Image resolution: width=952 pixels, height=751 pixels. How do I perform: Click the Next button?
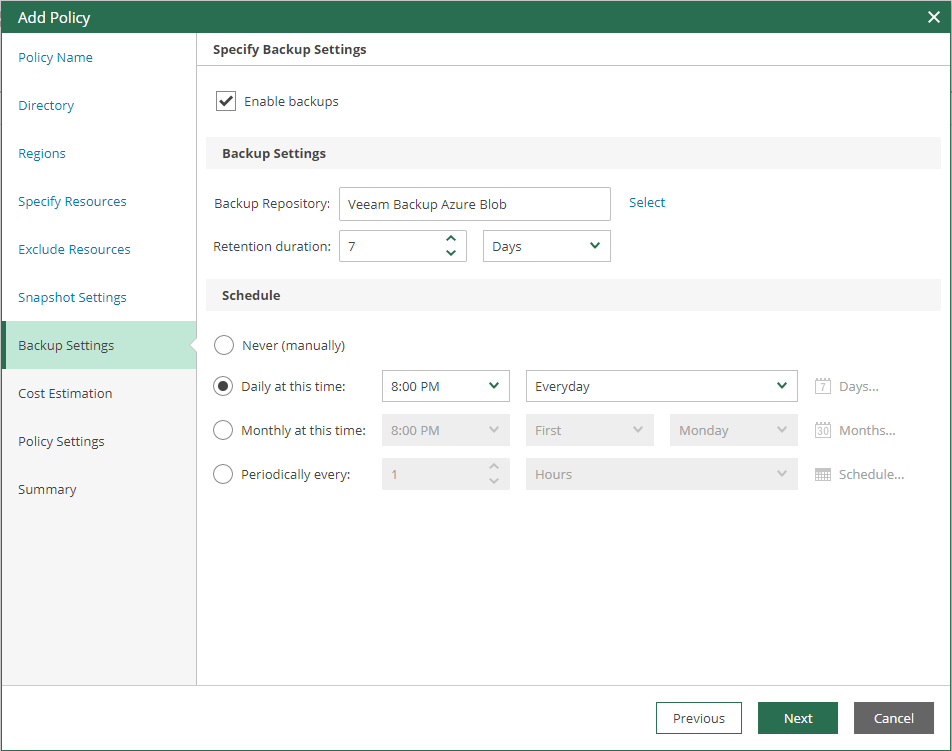pyautogui.click(x=797, y=718)
